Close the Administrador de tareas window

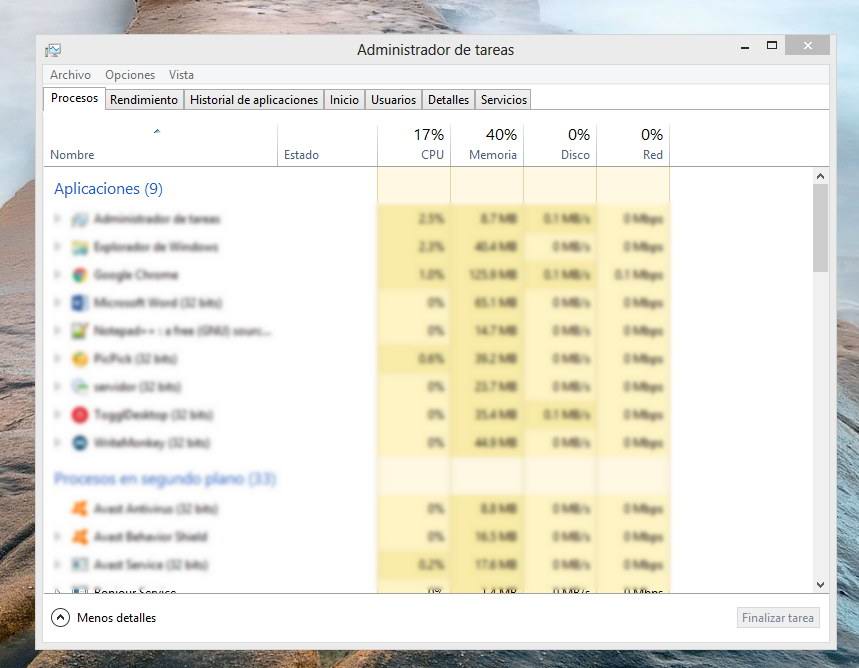tap(808, 45)
